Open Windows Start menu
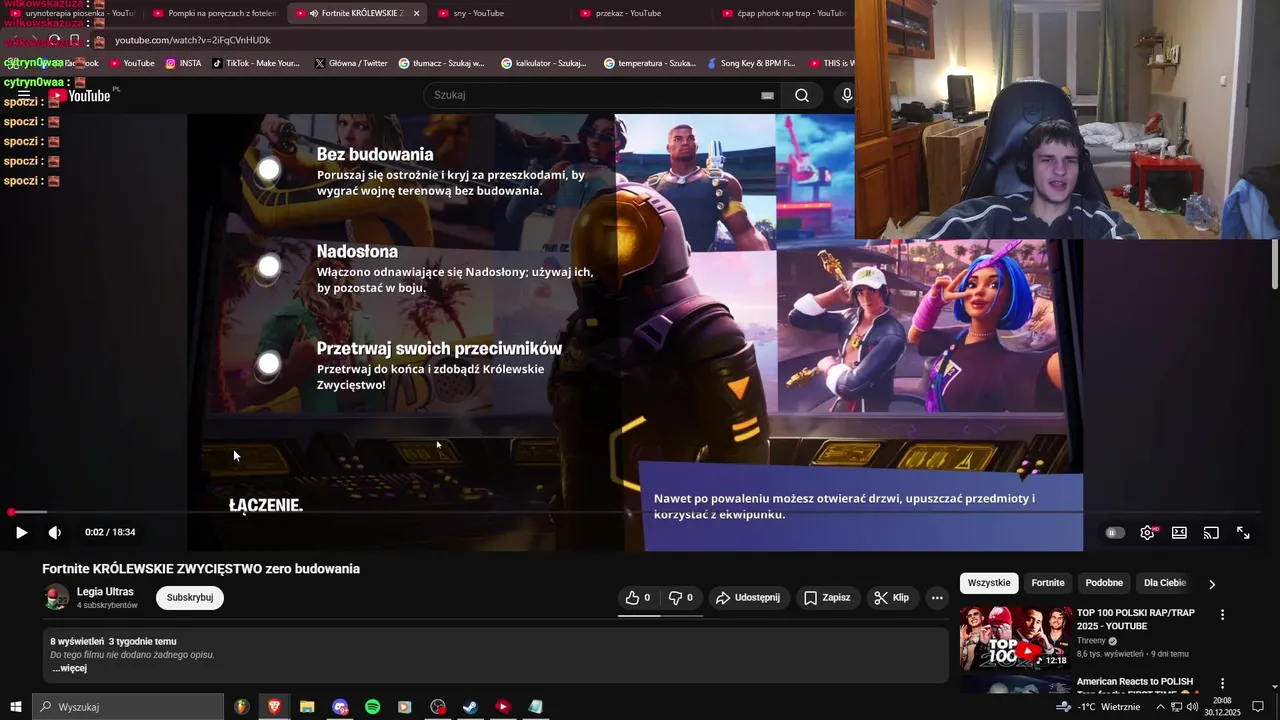This screenshot has height=720, width=1280. (x=16, y=707)
